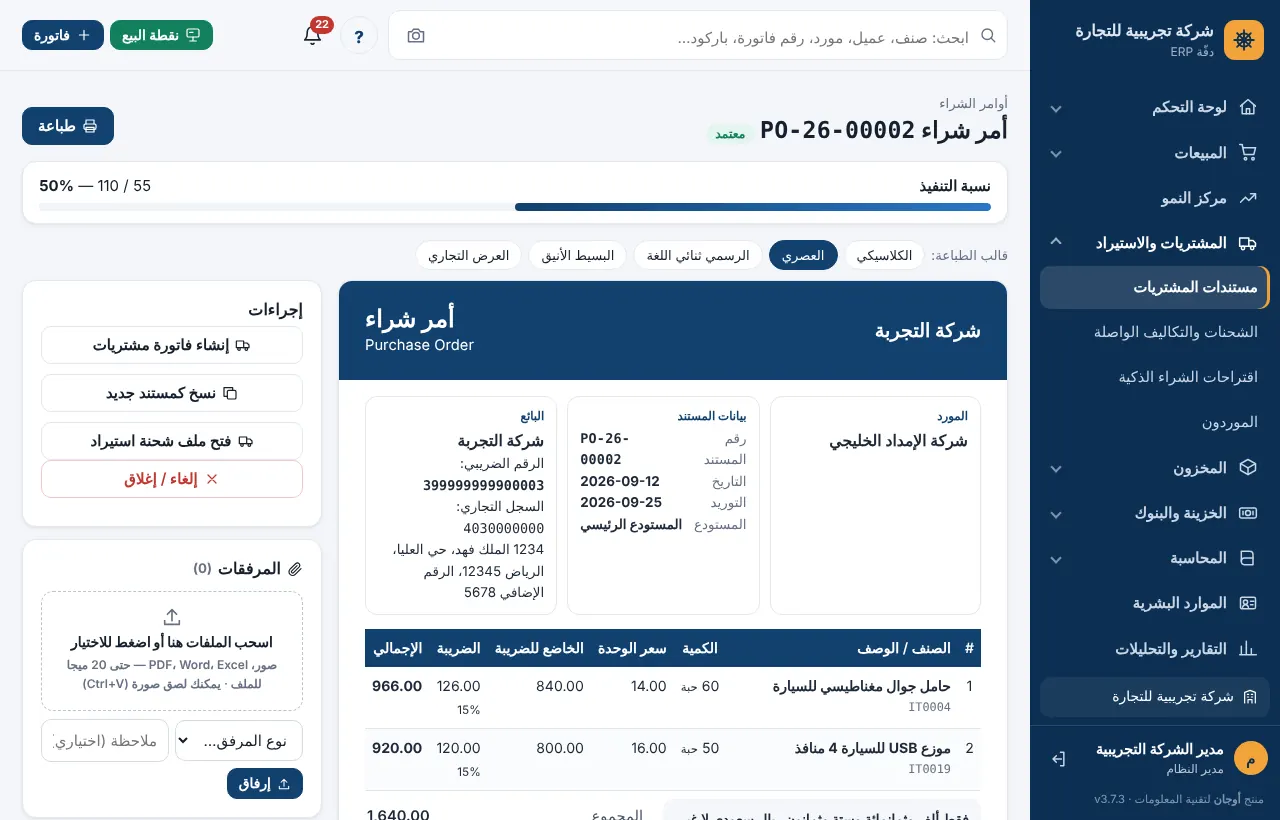Click the شركة تجريبية للتجارة company switcher
The image size is (1280, 820).
[x=1155, y=697]
